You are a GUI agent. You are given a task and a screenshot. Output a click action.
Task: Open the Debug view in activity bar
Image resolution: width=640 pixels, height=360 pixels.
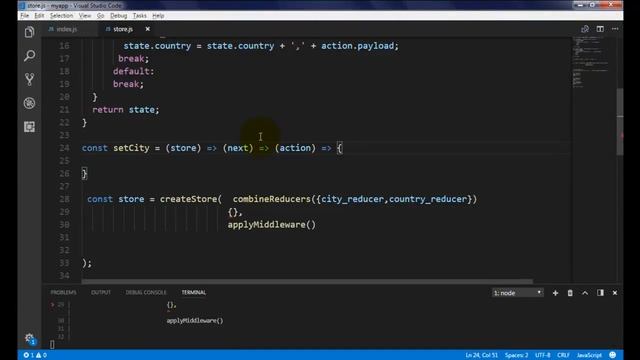click(x=29, y=103)
